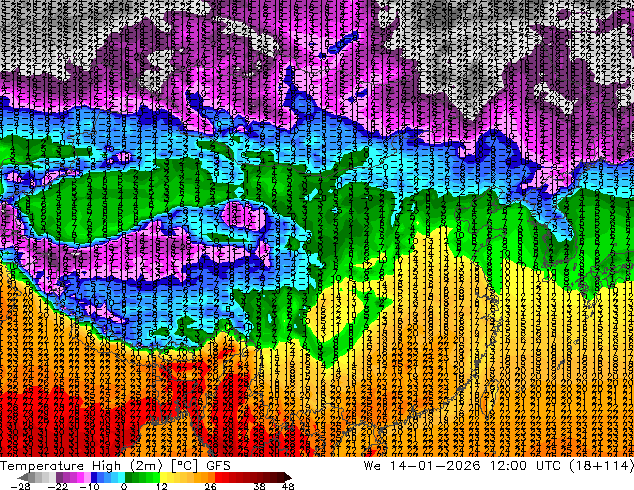The width and height of the screenshot is (634, 490).
Task: Select the dark purple legend swatch at -22
Action: point(59,477)
